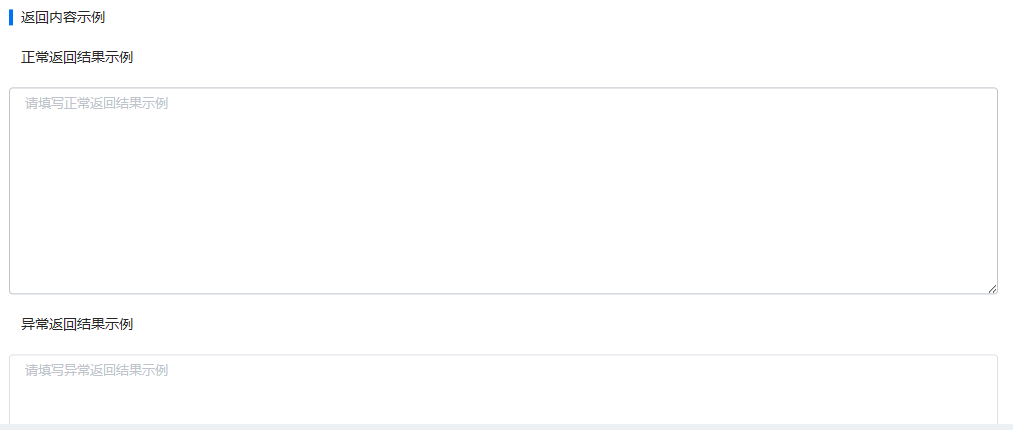Click the top-right area of the normal-result textarea
Screen dimensions: 1013x430
tap(937, 107)
